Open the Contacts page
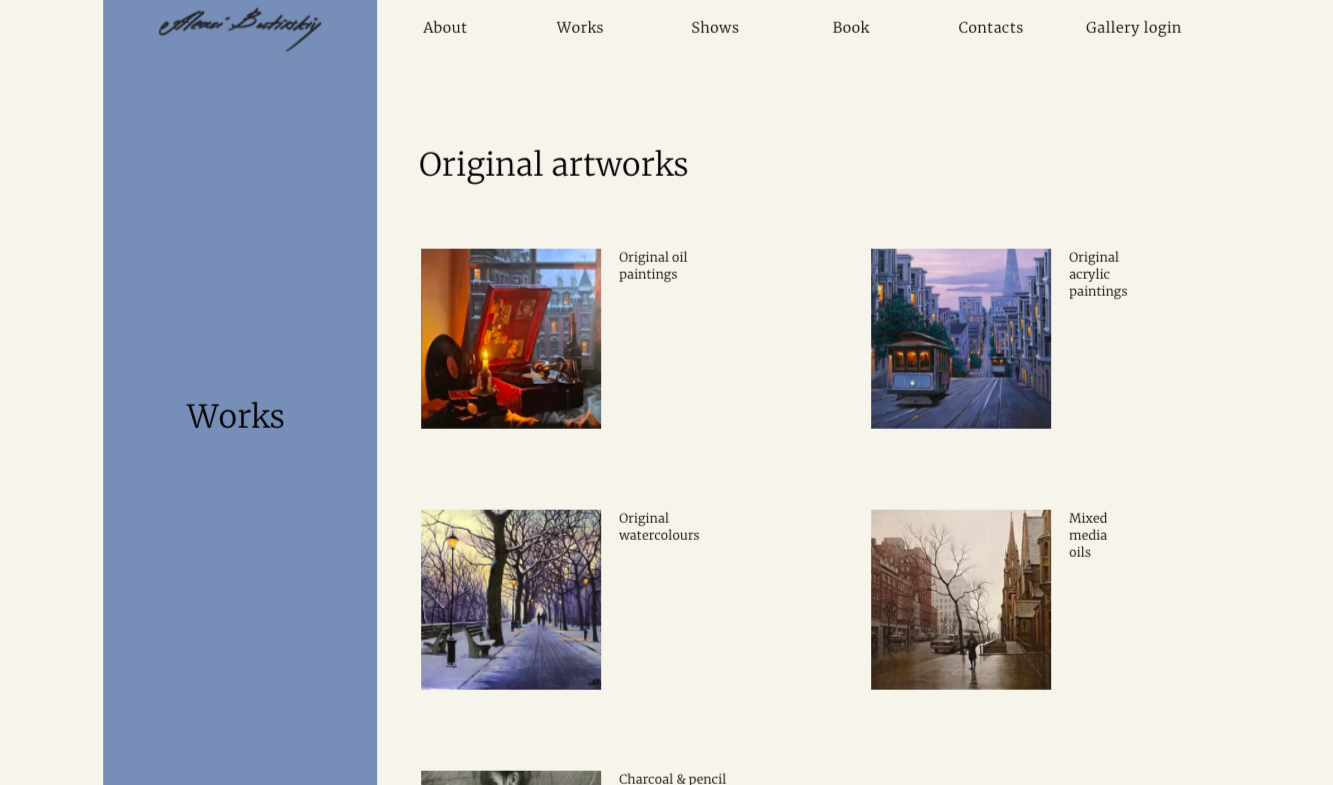 click(990, 28)
